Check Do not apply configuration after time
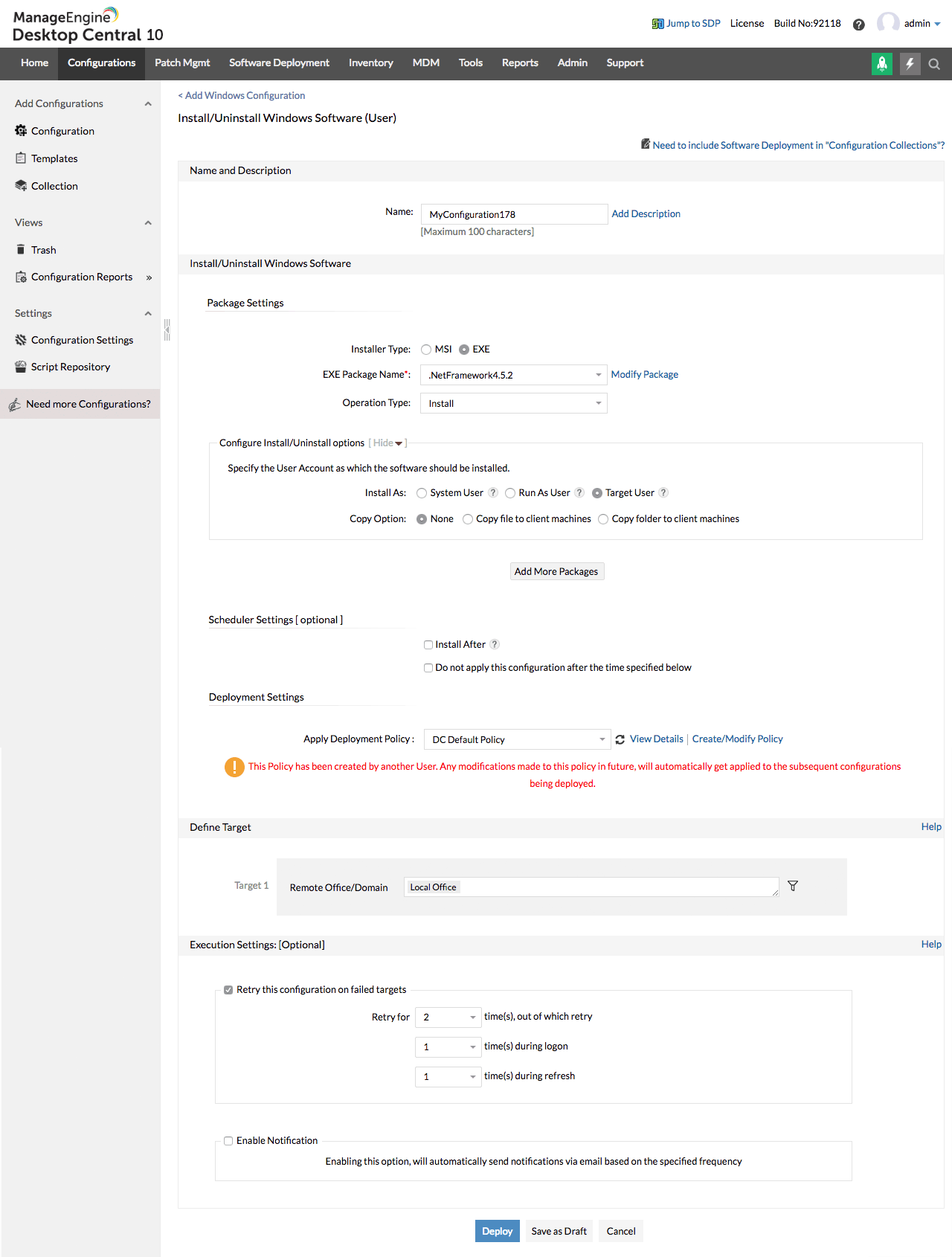Screen dimensions: 952x1257 point(428,668)
